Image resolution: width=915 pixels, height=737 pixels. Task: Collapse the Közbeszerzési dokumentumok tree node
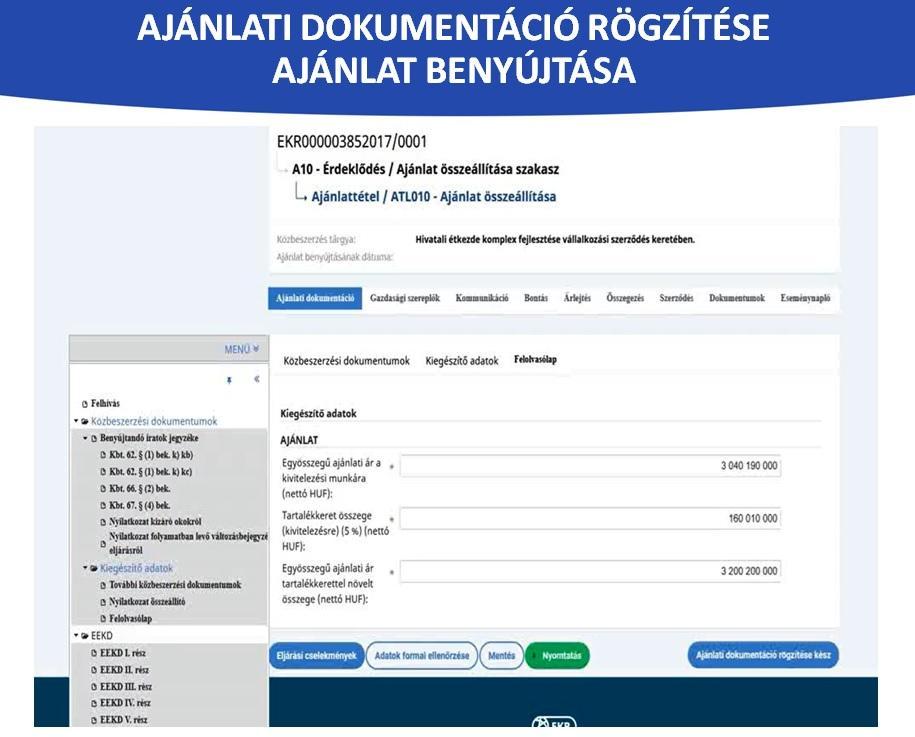point(76,421)
